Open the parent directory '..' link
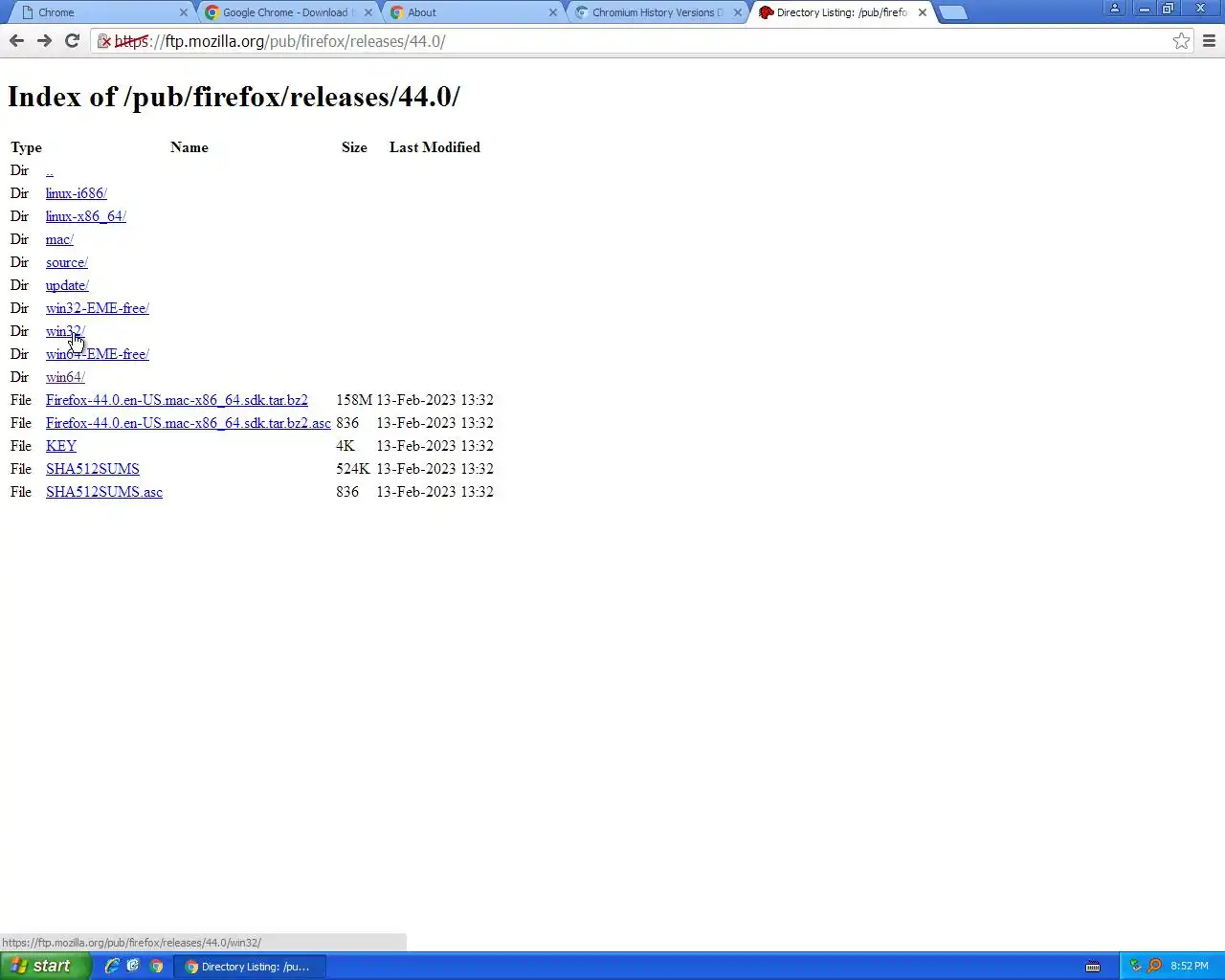The width and height of the screenshot is (1225, 980). (x=50, y=170)
